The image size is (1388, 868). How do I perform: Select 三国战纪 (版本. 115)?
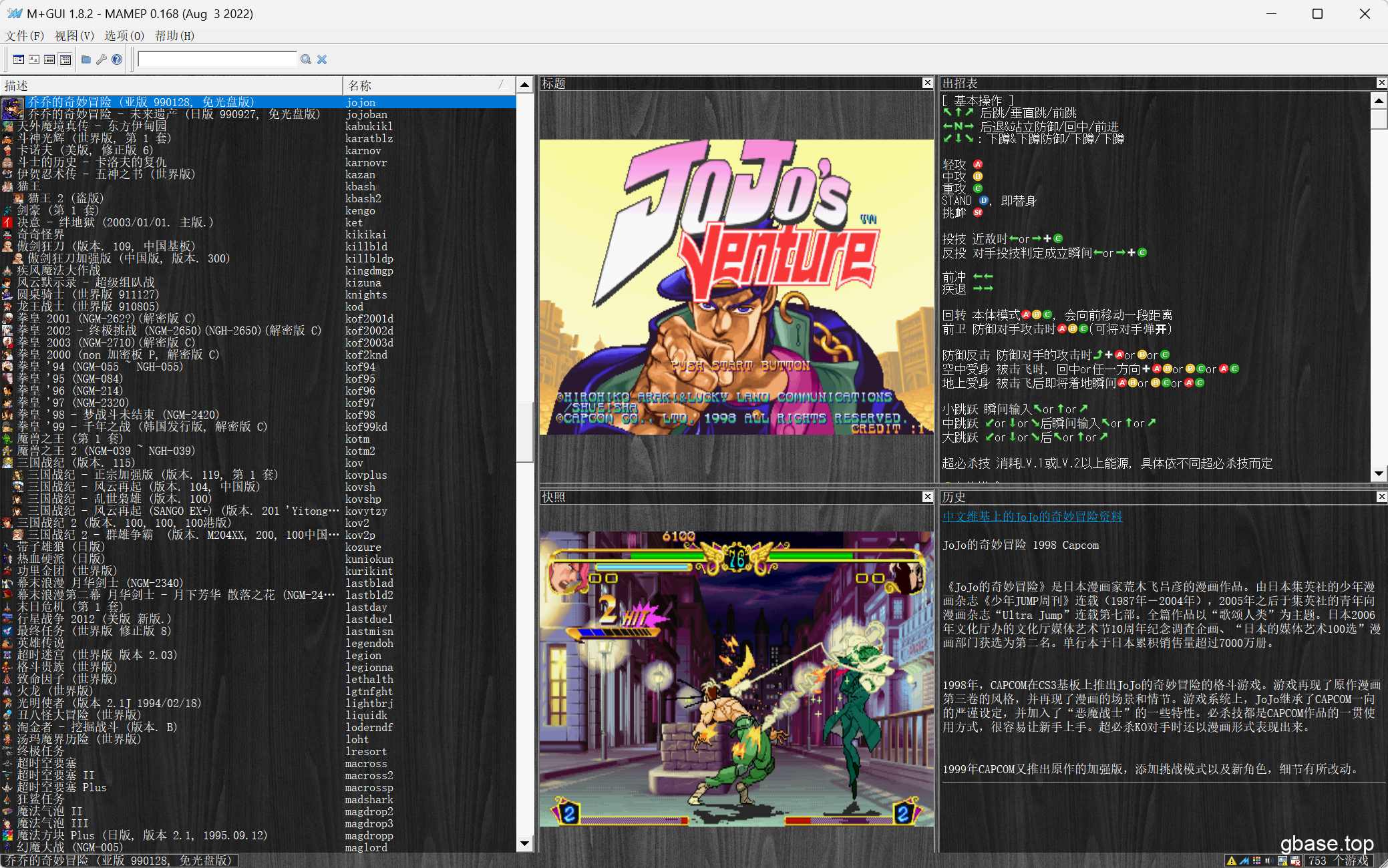pyautogui.click(x=258, y=463)
